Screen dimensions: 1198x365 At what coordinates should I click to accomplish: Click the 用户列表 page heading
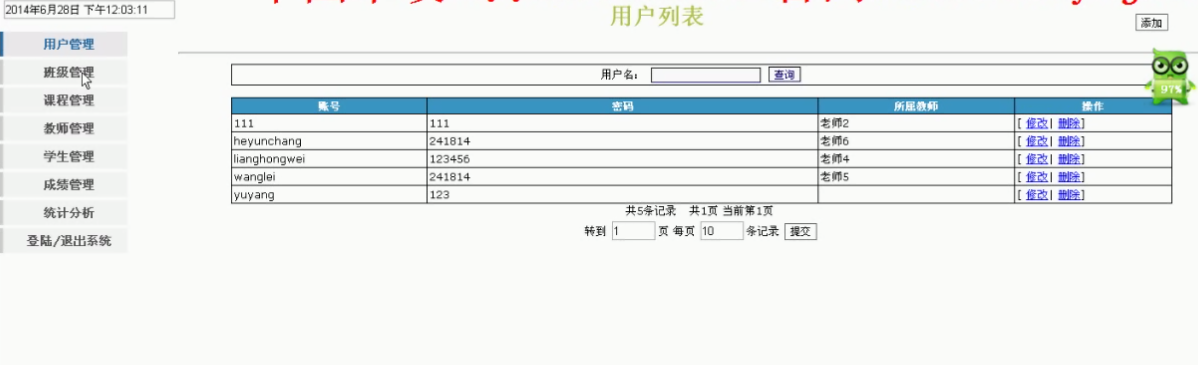click(x=657, y=17)
